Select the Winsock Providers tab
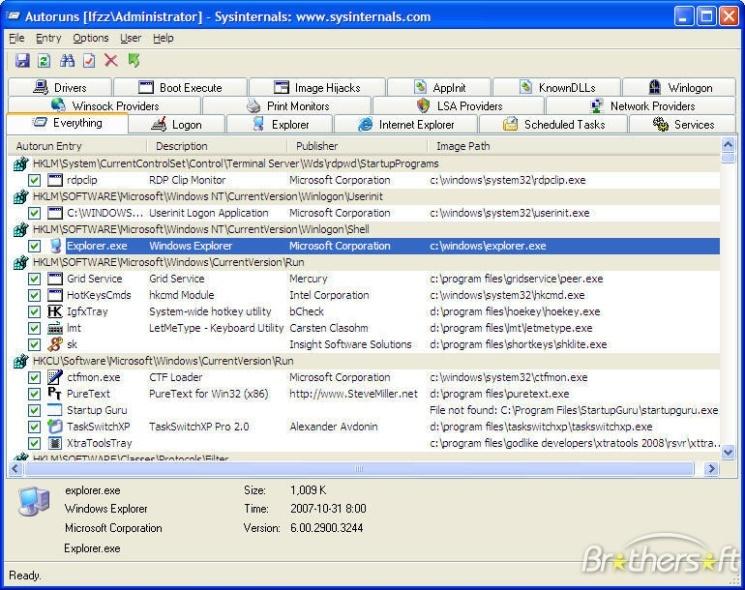Screen dimensions: 745x590 [x=105, y=105]
